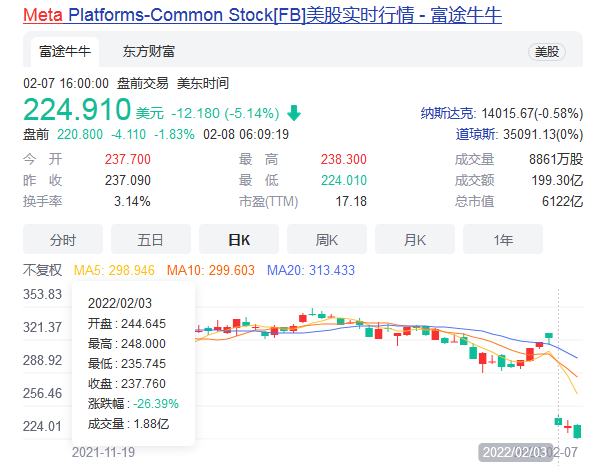Click the 昨收 value 237.090

(128, 180)
